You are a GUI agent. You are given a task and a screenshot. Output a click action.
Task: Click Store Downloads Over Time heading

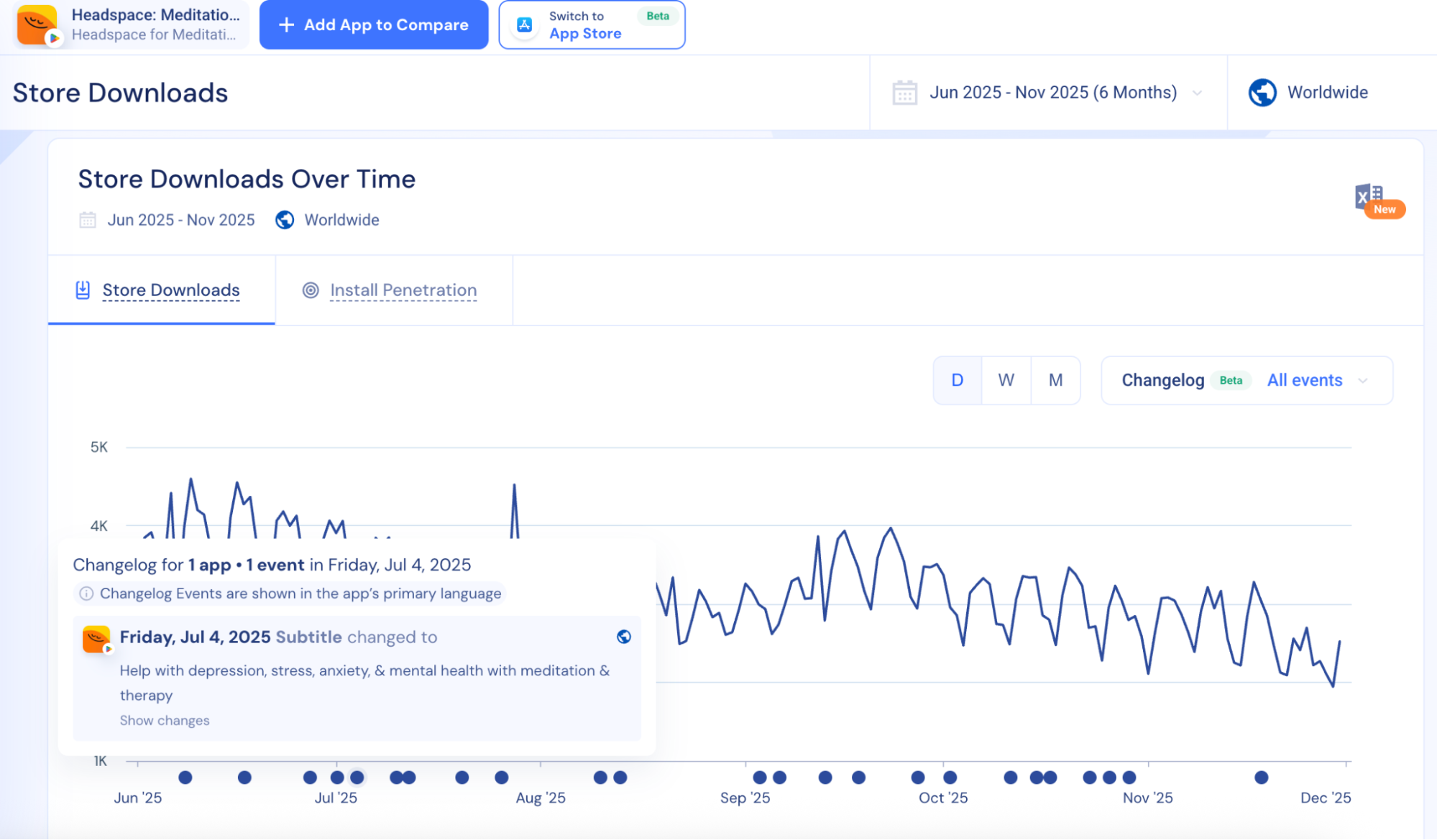pyautogui.click(x=247, y=179)
